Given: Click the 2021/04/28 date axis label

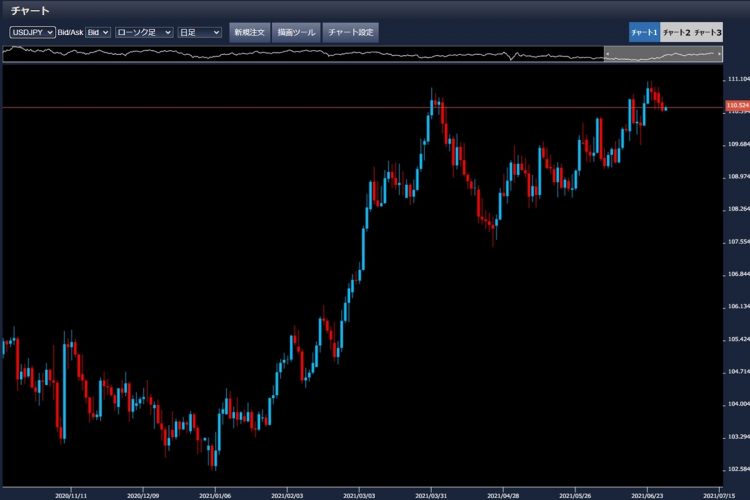Looking at the screenshot, I should point(503,496).
